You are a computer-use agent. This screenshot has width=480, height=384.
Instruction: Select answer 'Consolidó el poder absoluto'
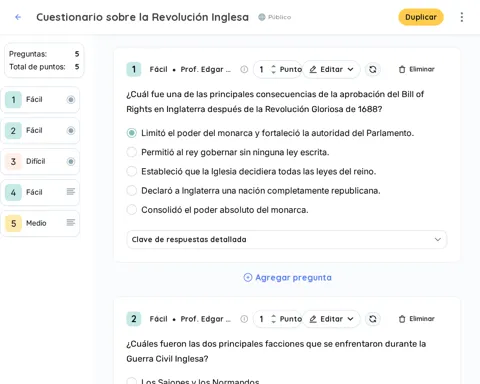click(132, 210)
